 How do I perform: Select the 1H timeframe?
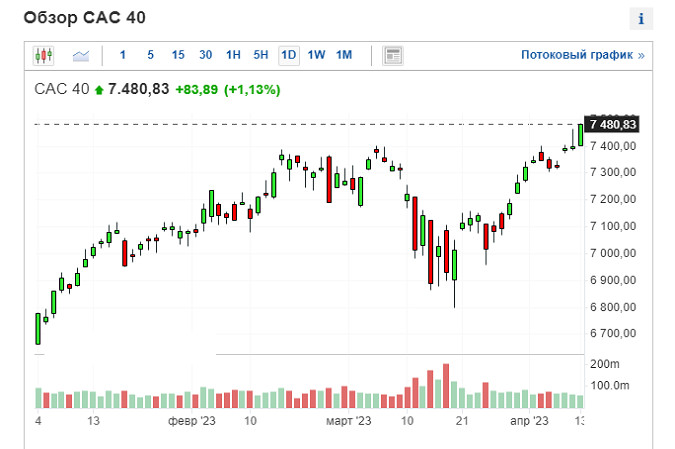(x=233, y=55)
